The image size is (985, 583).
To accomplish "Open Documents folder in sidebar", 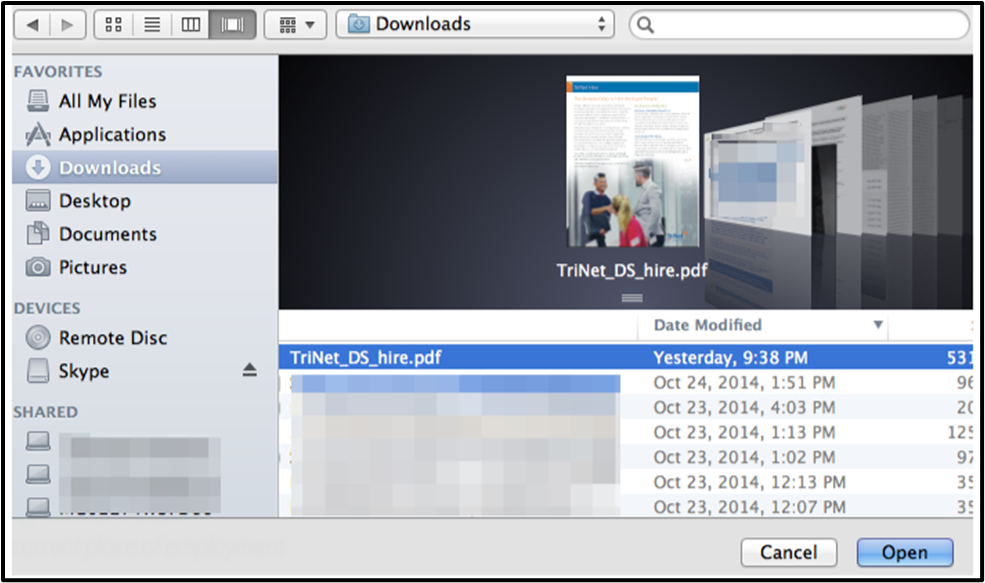I will [107, 234].
